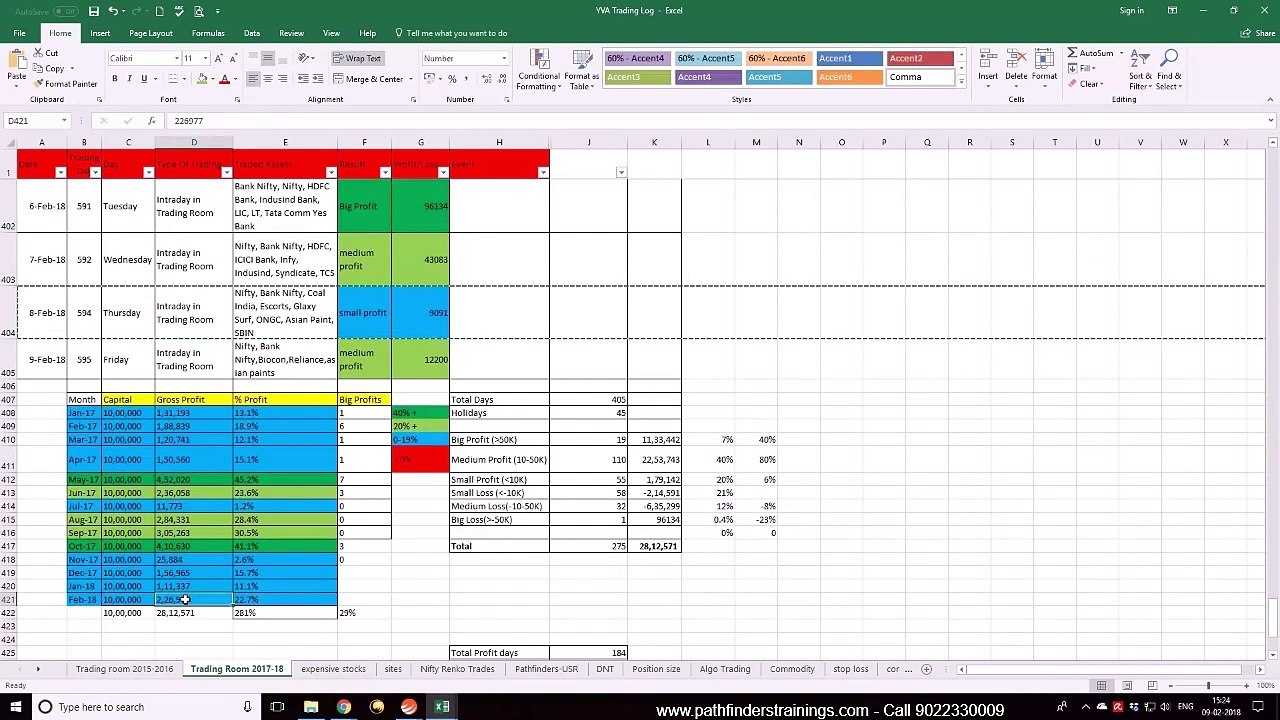Click the Copy button in Clipboard
The image size is (1280, 720).
(50, 69)
